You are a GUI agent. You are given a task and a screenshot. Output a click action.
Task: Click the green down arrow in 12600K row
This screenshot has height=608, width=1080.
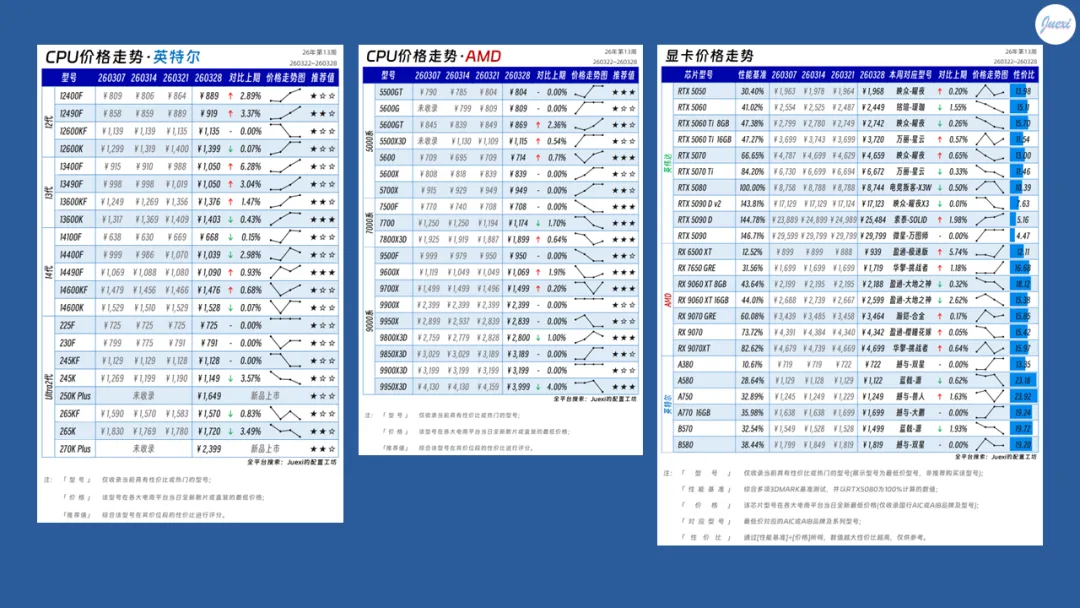click(x=230, y=149)
